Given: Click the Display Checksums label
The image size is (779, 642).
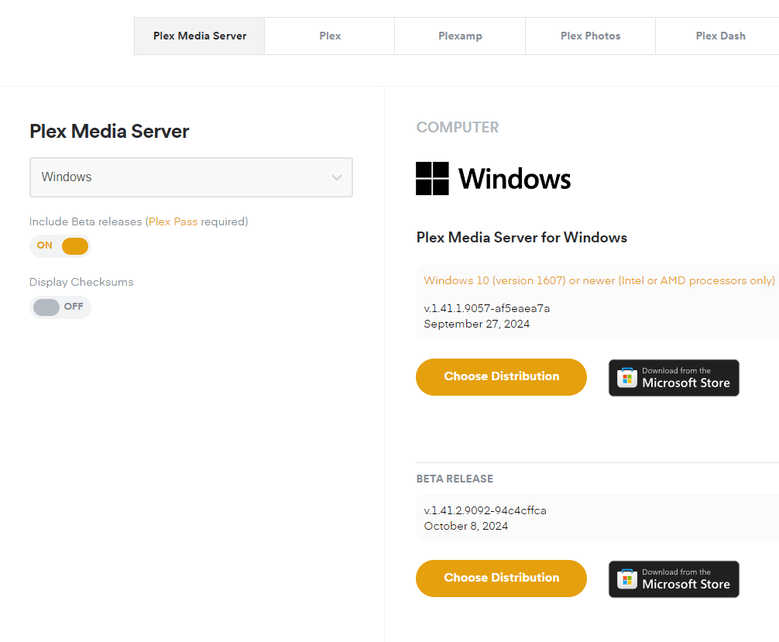Looking at the screenshot, I should [81, 282].
